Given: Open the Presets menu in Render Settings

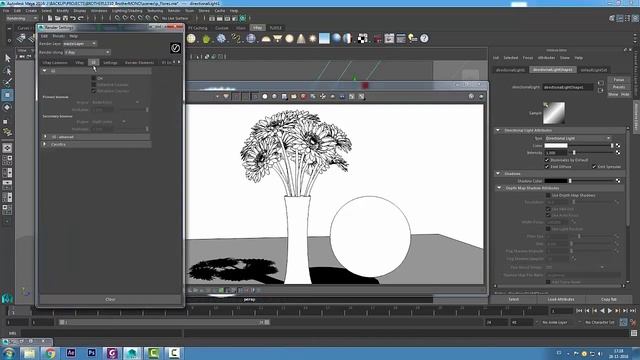Looking at the screenshot, I should 59,36.
